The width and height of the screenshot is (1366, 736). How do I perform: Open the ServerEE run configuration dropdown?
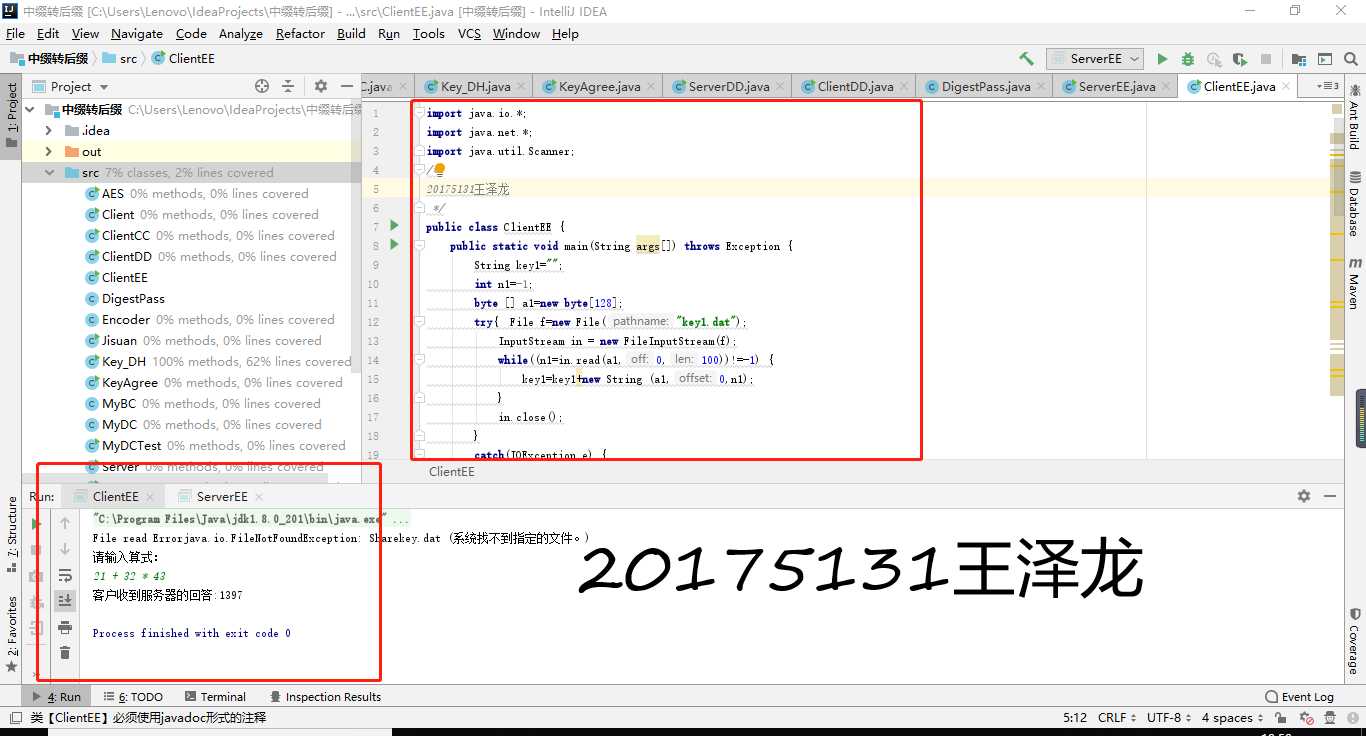point(1095,59)
